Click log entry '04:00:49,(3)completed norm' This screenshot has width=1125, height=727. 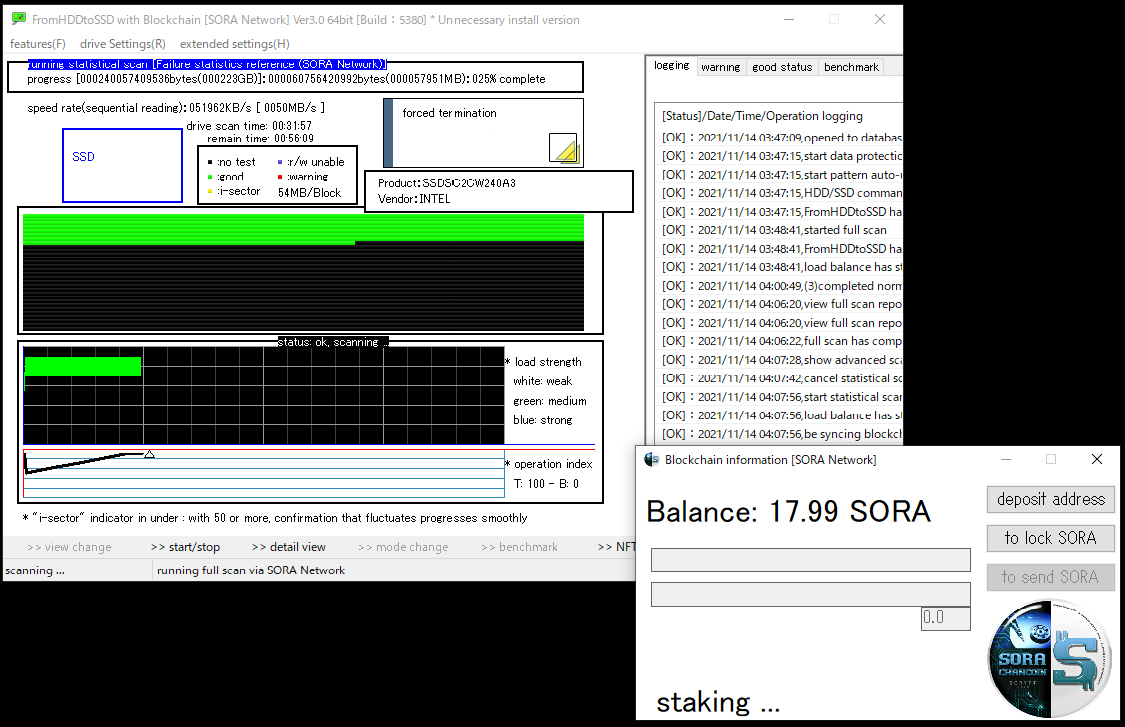(x=781, y=286)
